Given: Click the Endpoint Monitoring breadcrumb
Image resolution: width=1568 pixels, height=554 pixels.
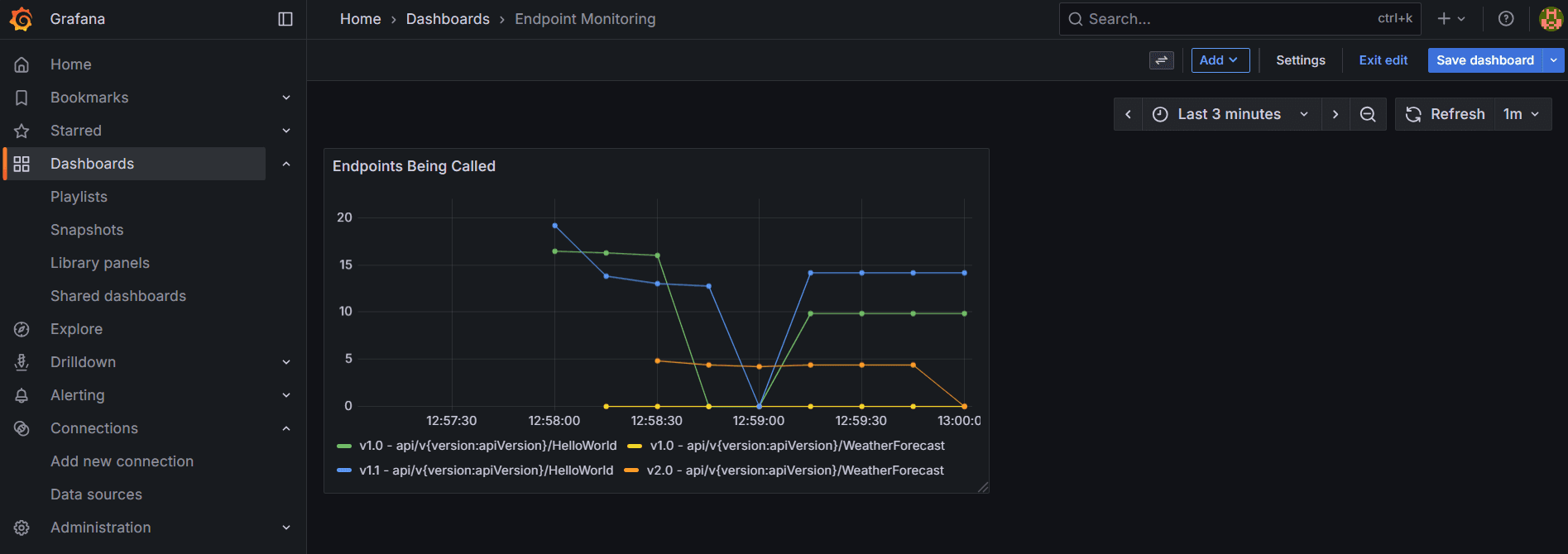Looking at the screenshot, I should 585,19.
